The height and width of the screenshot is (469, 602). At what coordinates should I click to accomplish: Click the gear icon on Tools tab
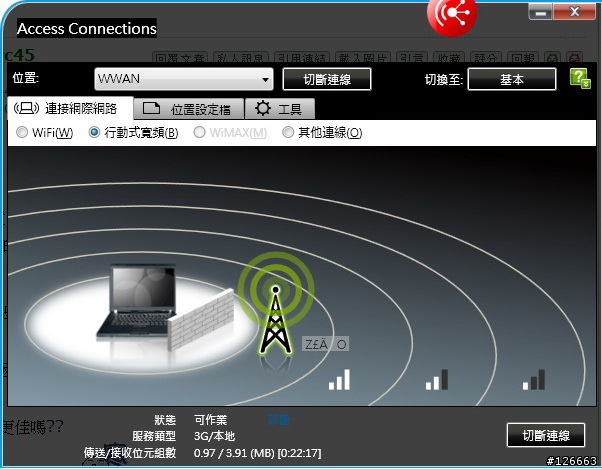click(263, 108)
